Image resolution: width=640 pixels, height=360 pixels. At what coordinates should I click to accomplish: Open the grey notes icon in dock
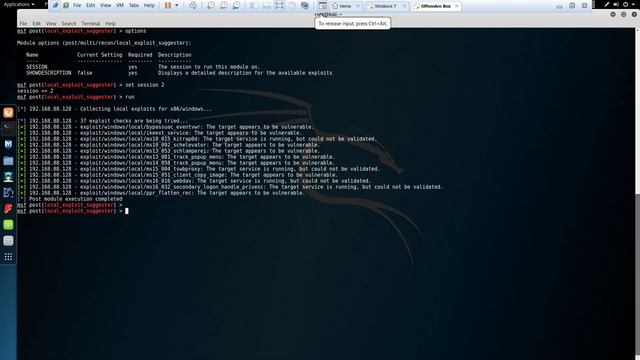tap(8, 241)
